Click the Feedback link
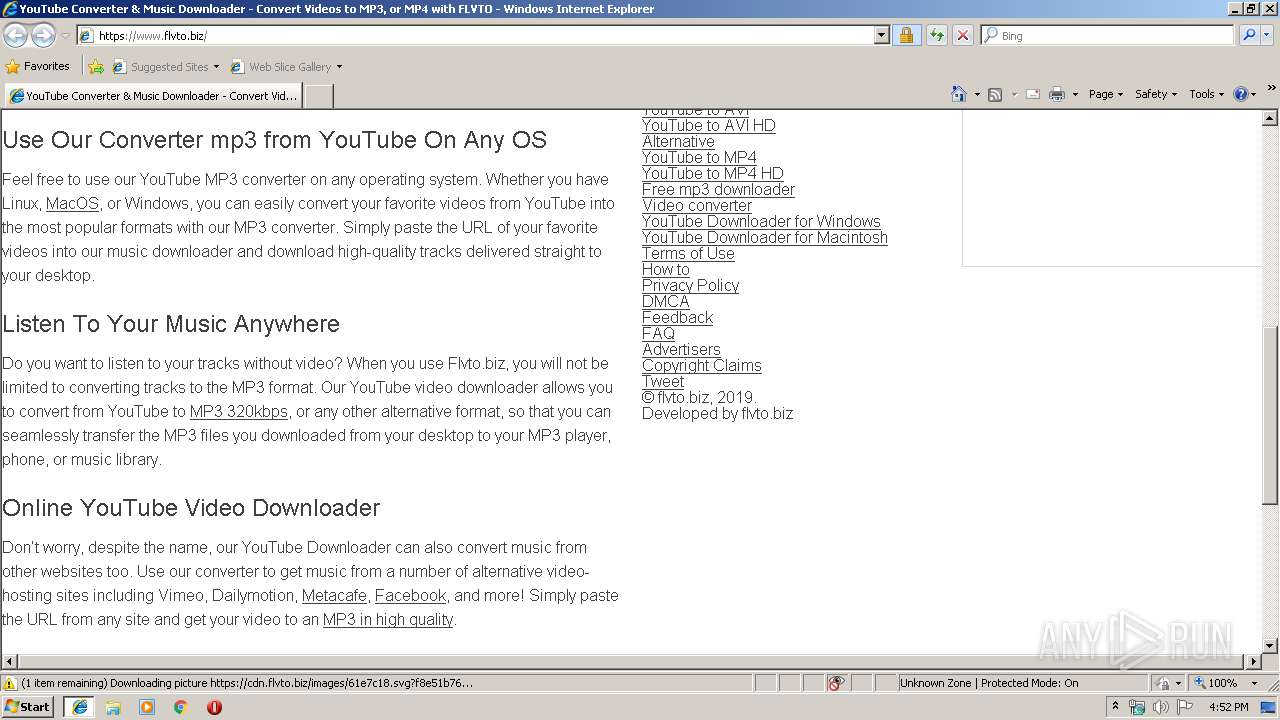Image resolution: width=1280 pixels, height=720 pixels. 677,317
